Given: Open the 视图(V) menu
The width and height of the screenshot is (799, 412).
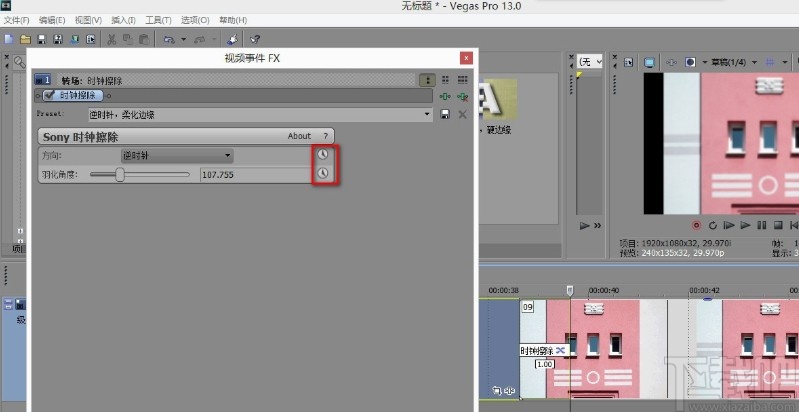Looking at the screenshot, I should 88,20.
